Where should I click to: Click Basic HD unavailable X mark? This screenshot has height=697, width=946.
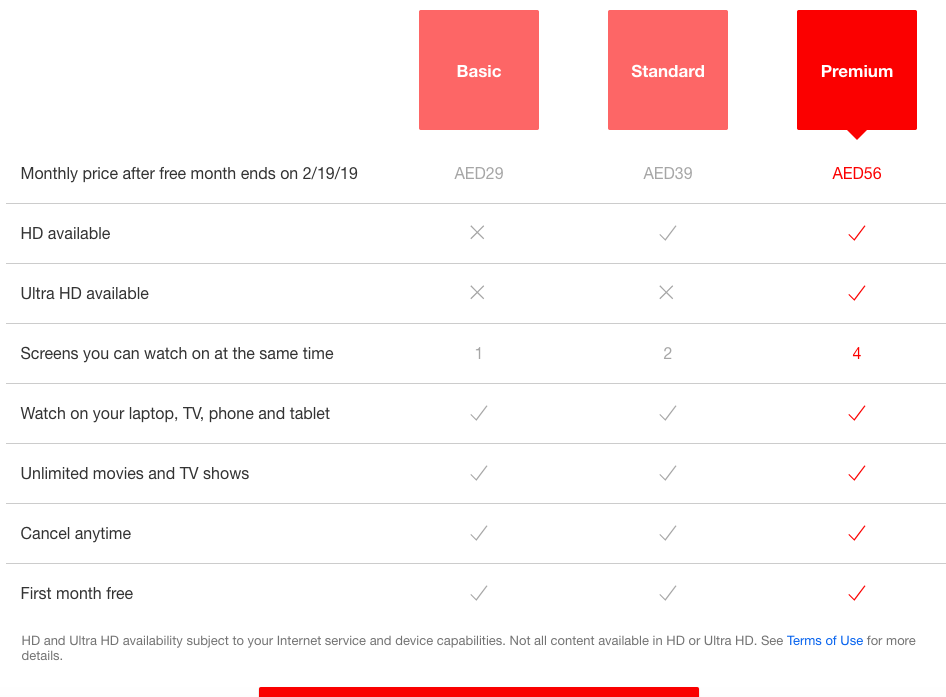pyautogui.click(x=477, y=233)
